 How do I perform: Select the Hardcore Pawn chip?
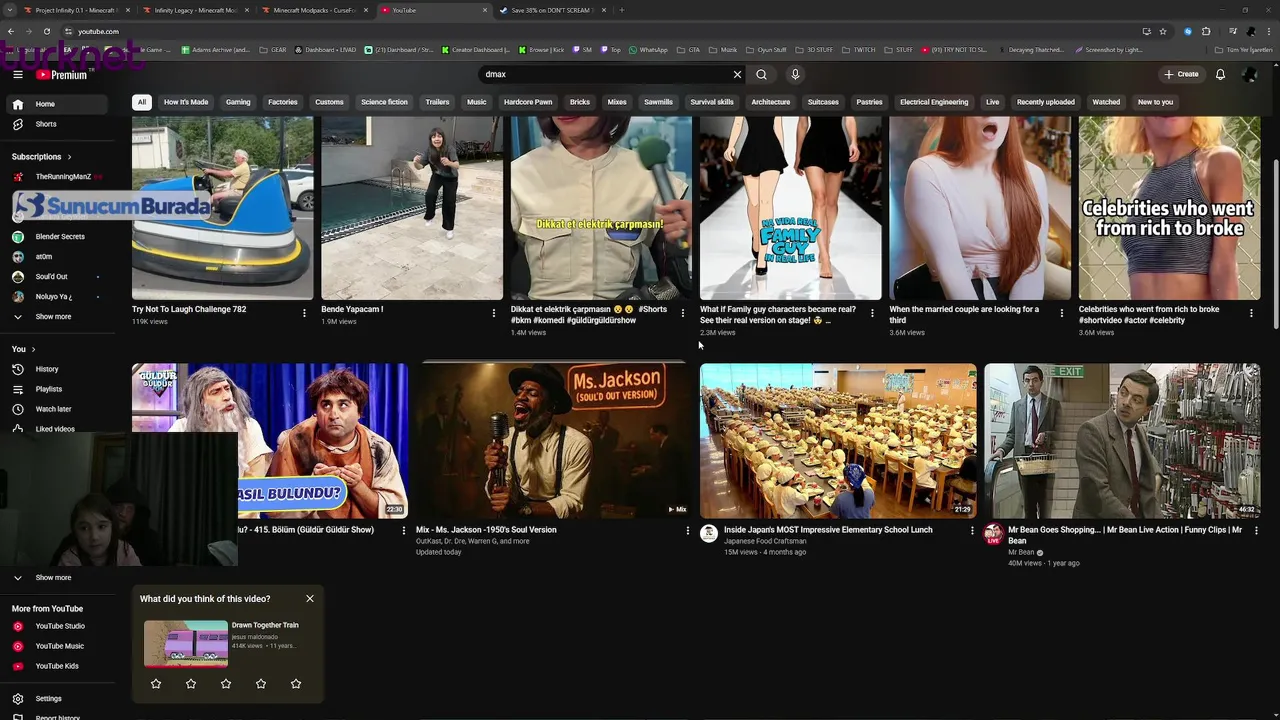click(528, 102)
